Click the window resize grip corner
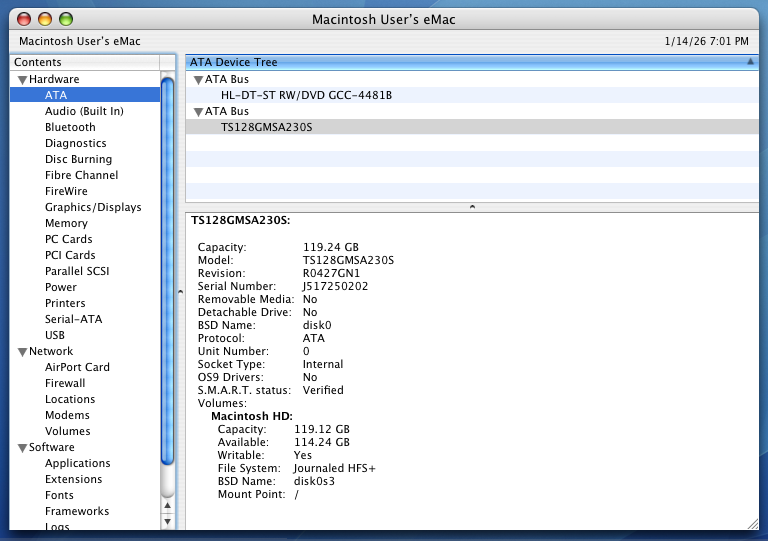 click(x=753, y=523)
